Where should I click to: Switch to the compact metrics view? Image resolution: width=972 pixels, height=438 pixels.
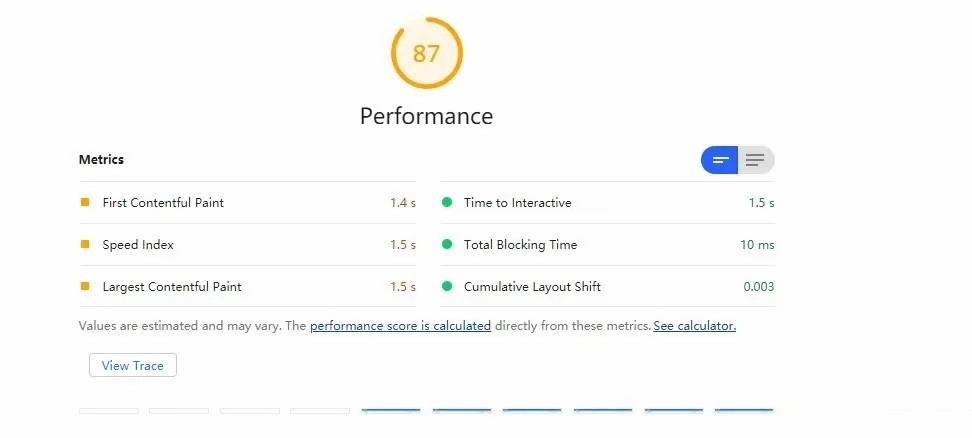click(x=720, y=160)
